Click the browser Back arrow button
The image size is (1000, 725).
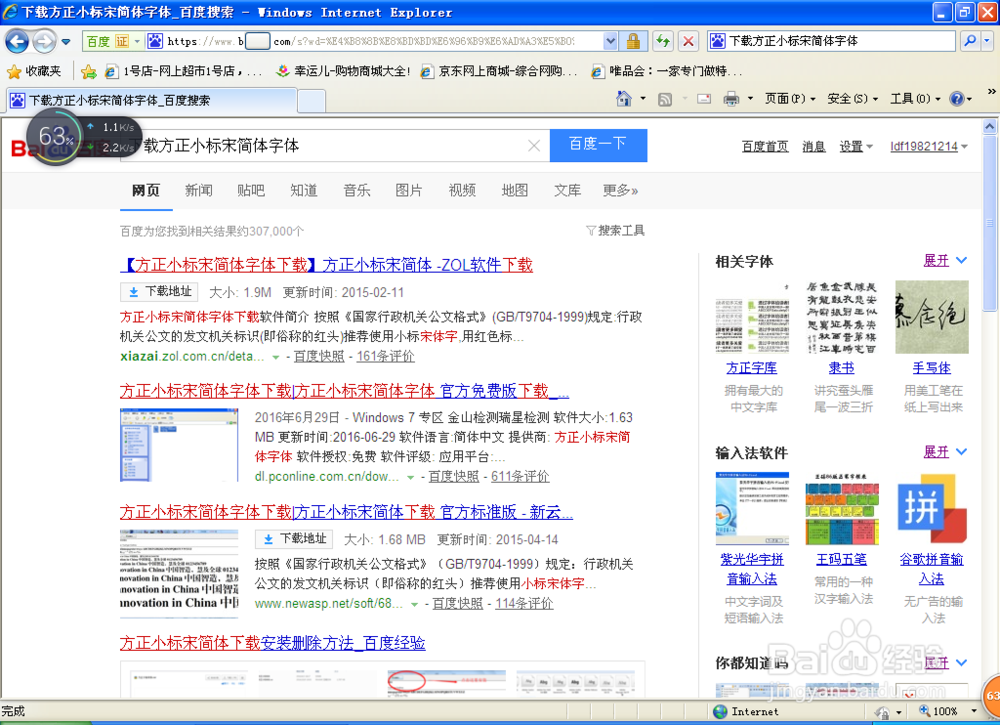(17, 42)
